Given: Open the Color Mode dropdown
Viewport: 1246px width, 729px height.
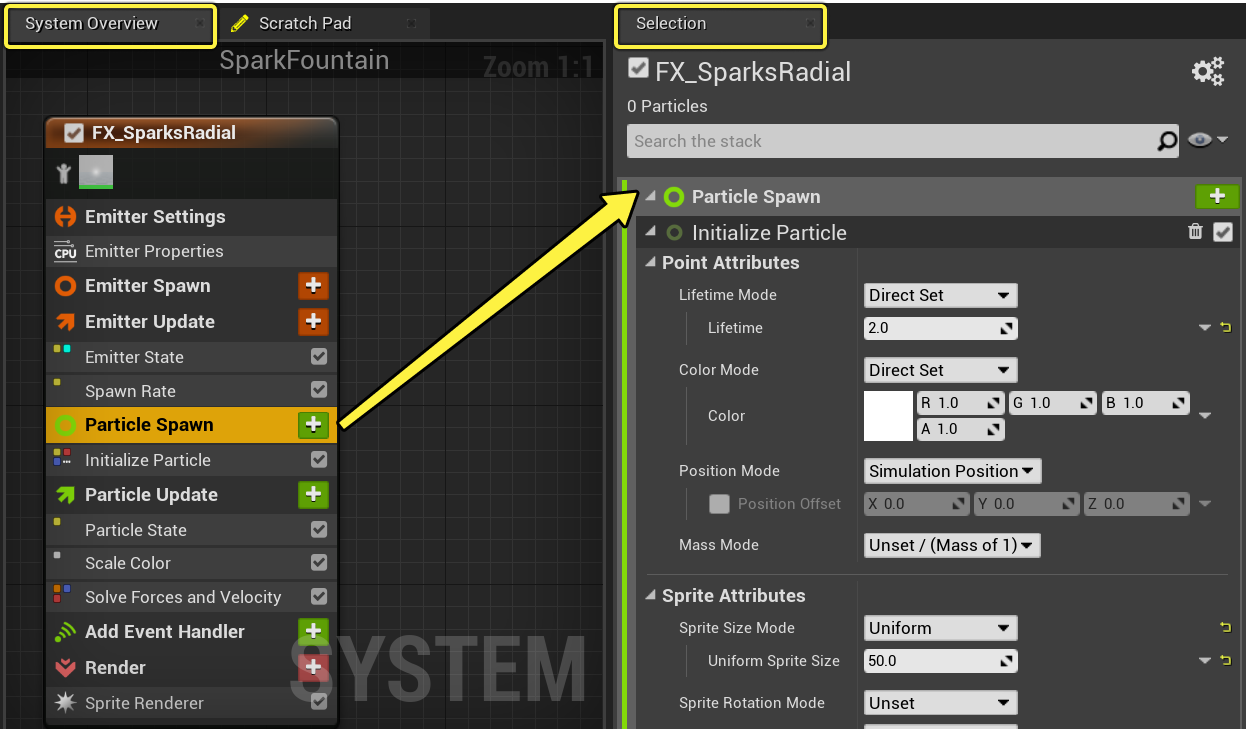Looking at the screenshot, I should [x=940, y=370].
